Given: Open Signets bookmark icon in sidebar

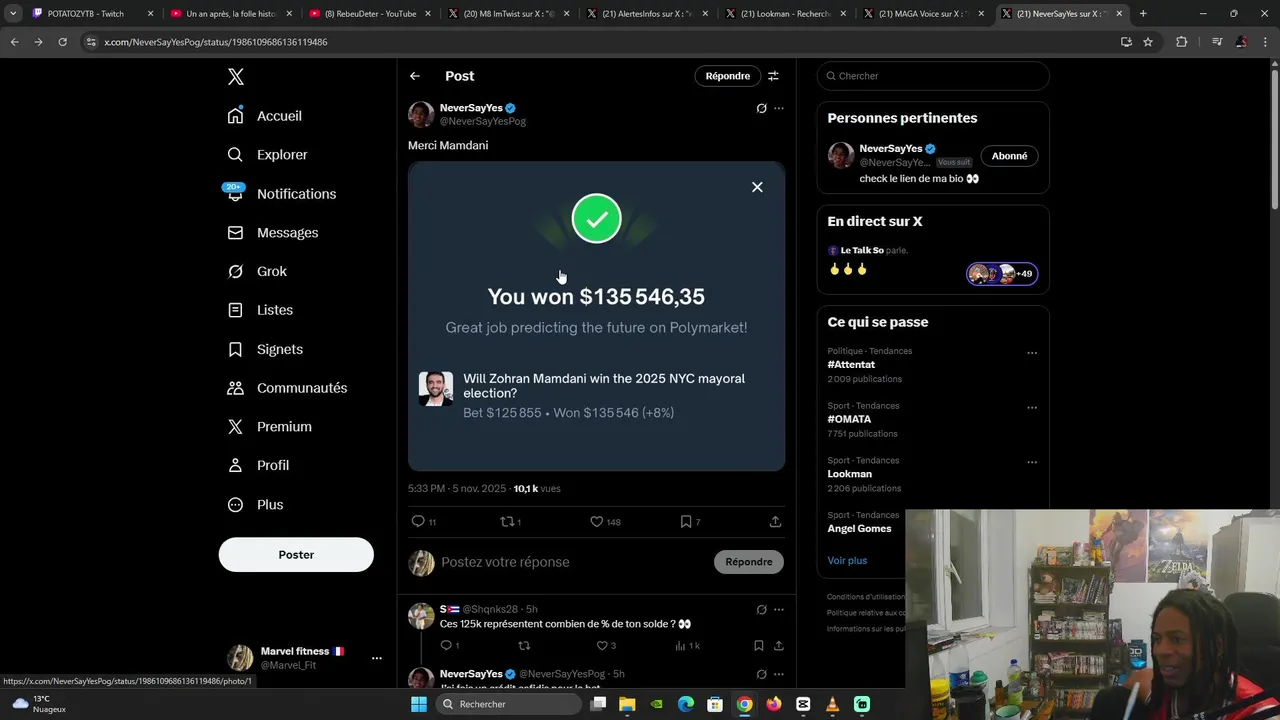Looking at the screenshot, I should (235, 349).
